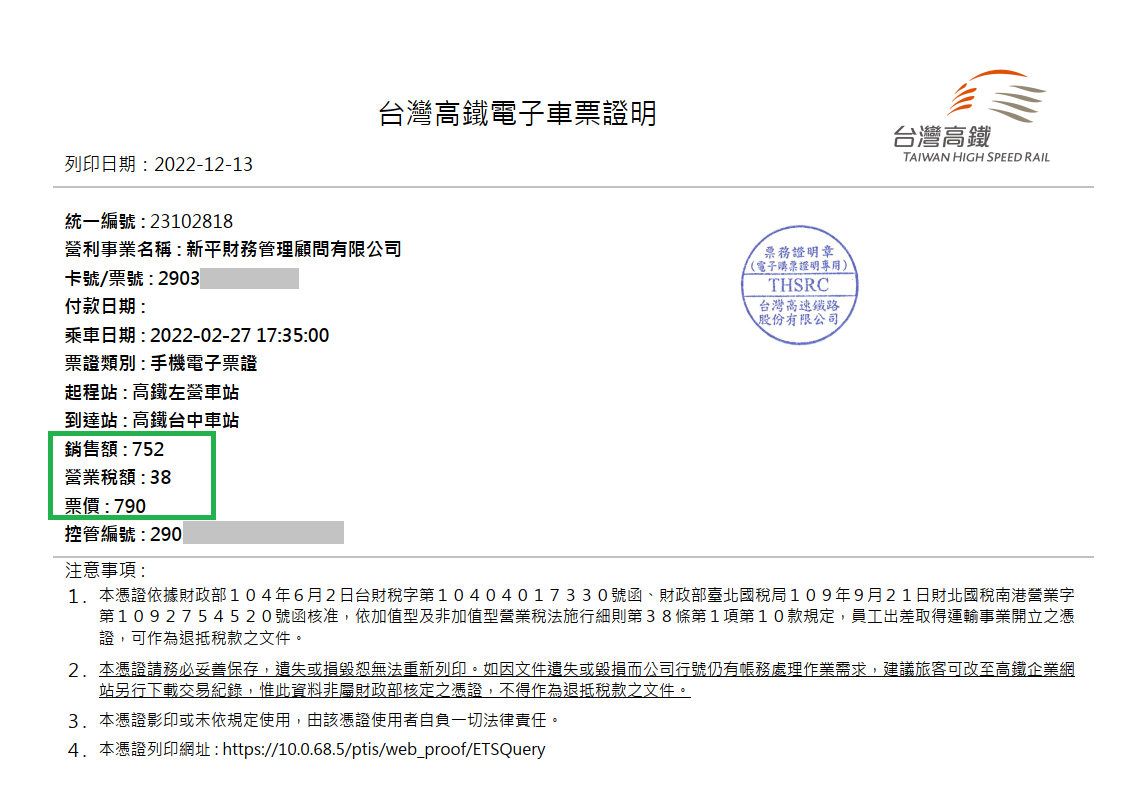Viewport: 1148px width, 791px height.
Task: Click the 銷售額 value 752
Action: (x=148, y=449)
